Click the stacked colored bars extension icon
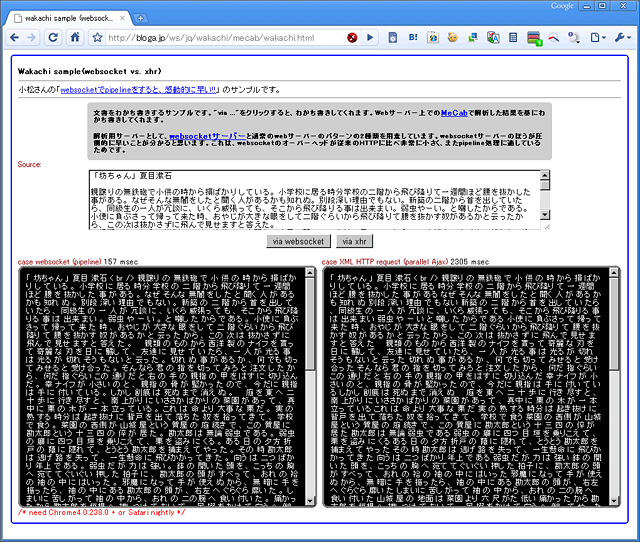This screenshot has height=542, width=640. coord(534,38)
